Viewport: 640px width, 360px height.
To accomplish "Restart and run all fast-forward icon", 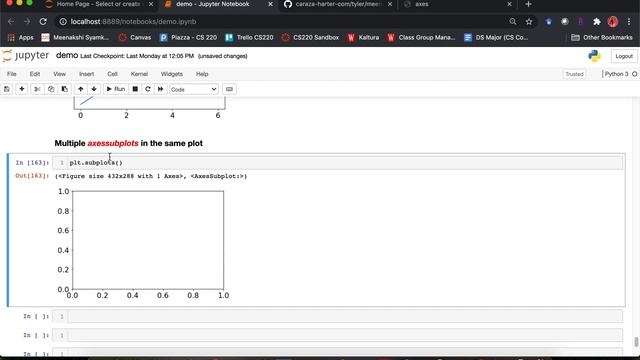I will 160,89.
